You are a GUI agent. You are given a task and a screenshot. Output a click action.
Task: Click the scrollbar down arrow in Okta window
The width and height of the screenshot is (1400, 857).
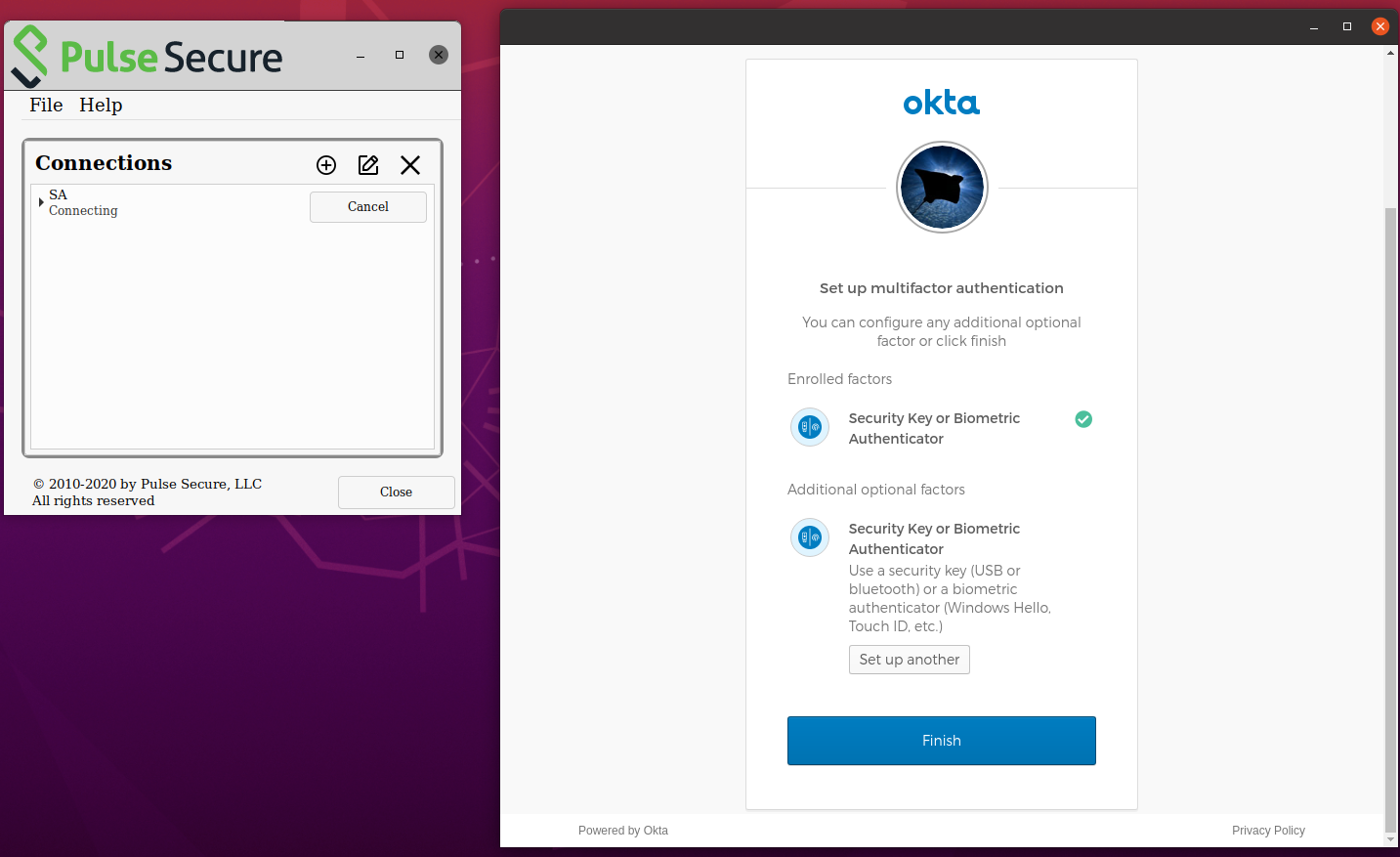pyautogui.click(x=1391, y=839)
